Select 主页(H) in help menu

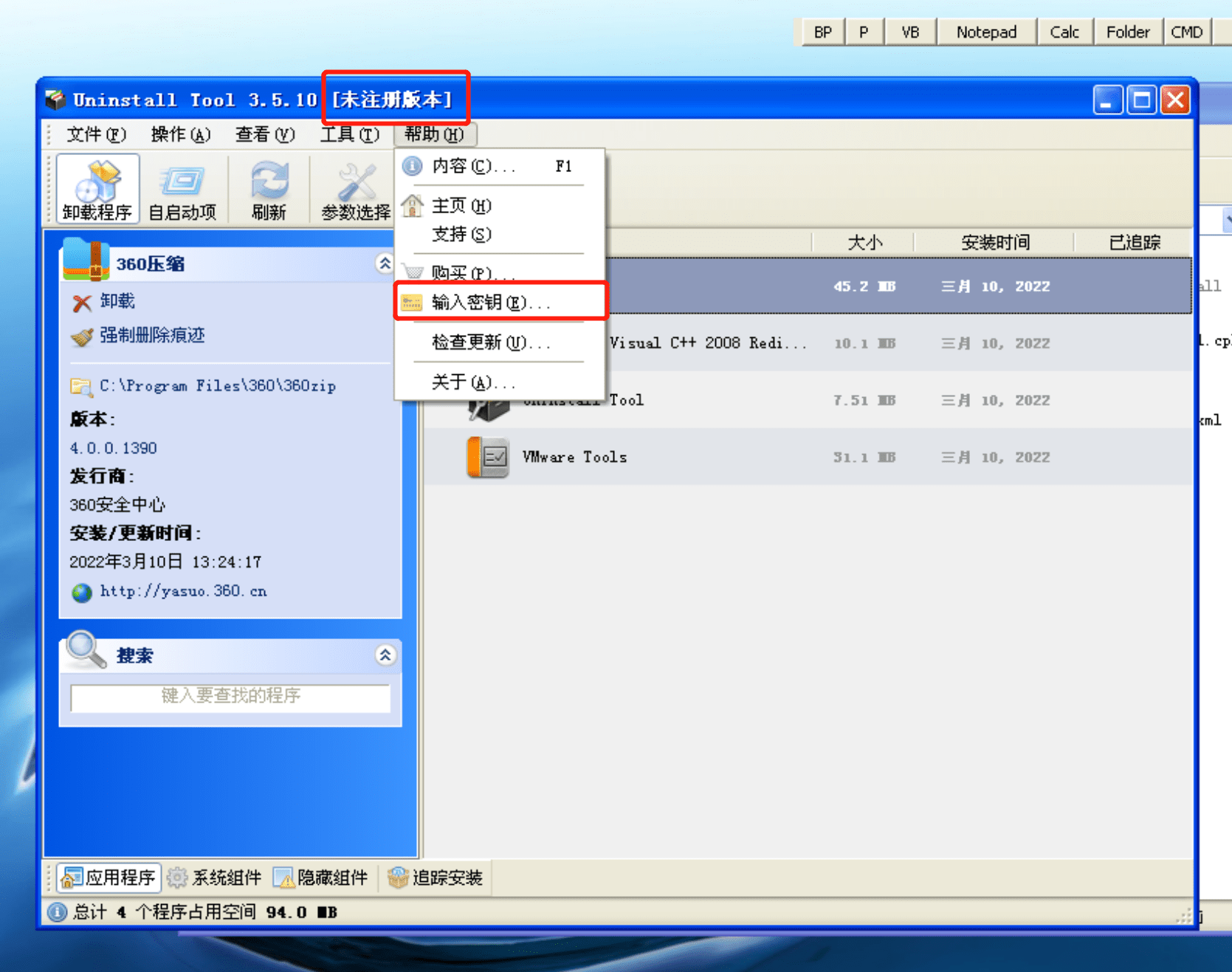(500, 205)
